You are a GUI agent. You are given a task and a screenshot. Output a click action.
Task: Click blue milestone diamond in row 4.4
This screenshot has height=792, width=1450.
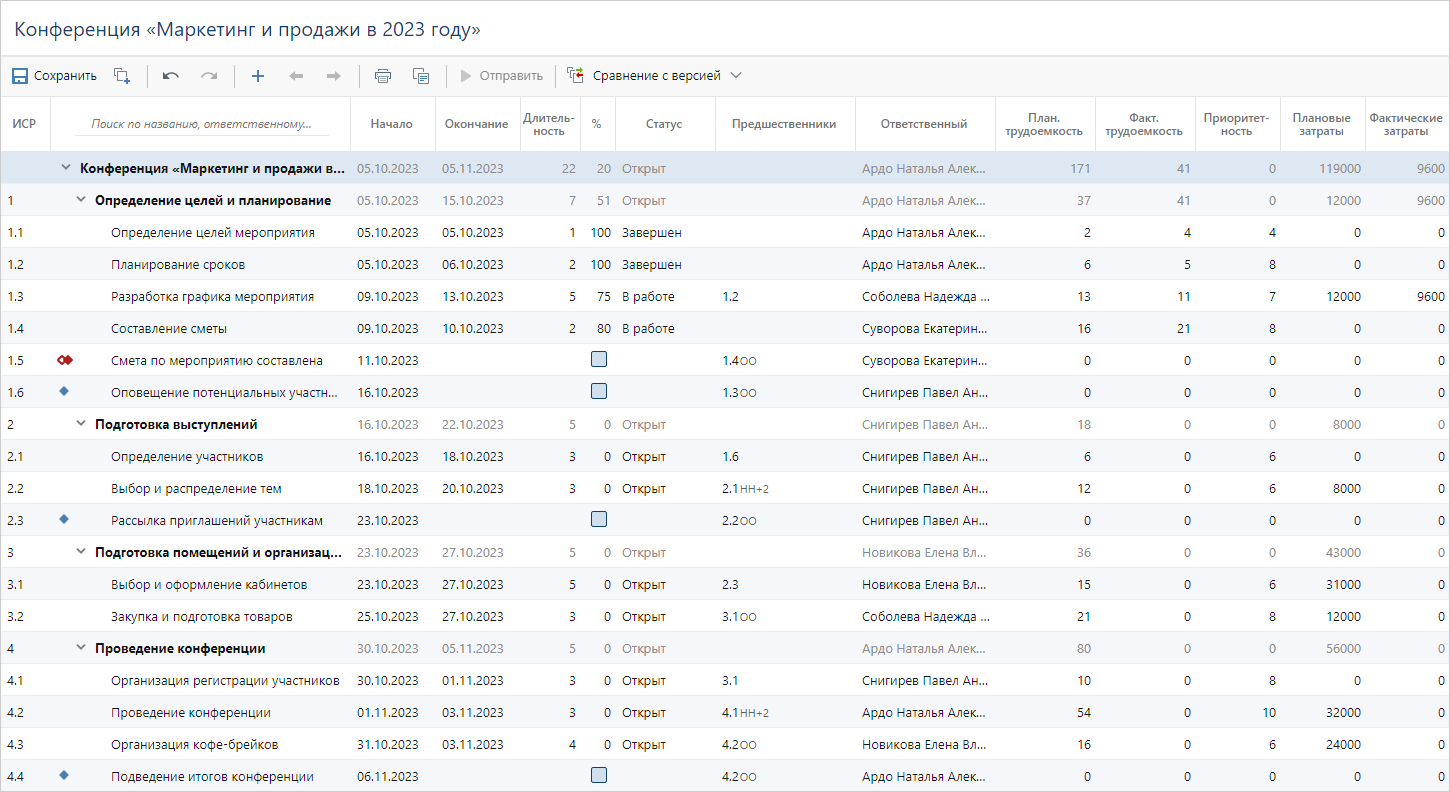(x=64, y=775)
